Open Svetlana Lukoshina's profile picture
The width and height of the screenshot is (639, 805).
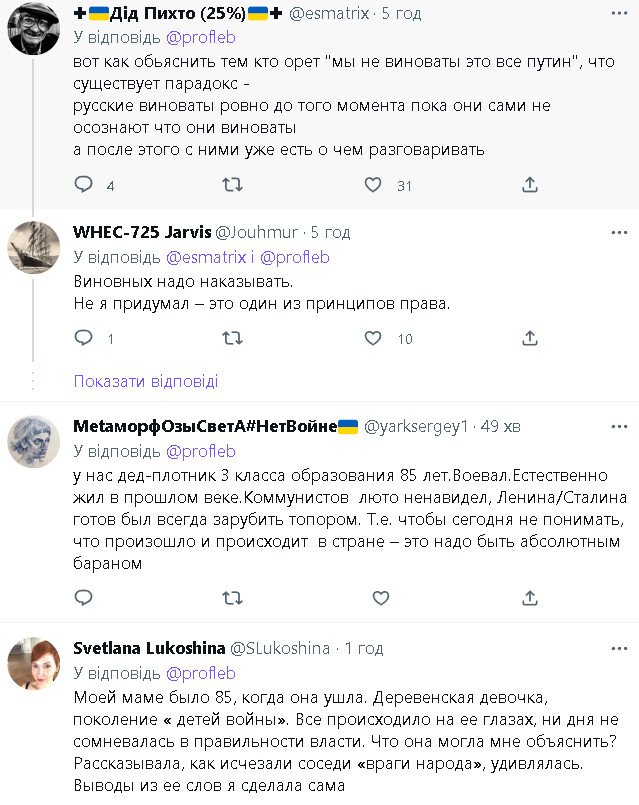coord(34,662)
